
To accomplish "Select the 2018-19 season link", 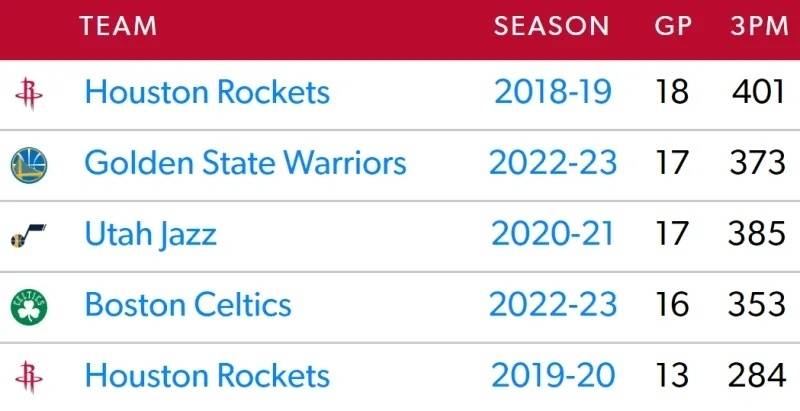I will coord(553,92).
